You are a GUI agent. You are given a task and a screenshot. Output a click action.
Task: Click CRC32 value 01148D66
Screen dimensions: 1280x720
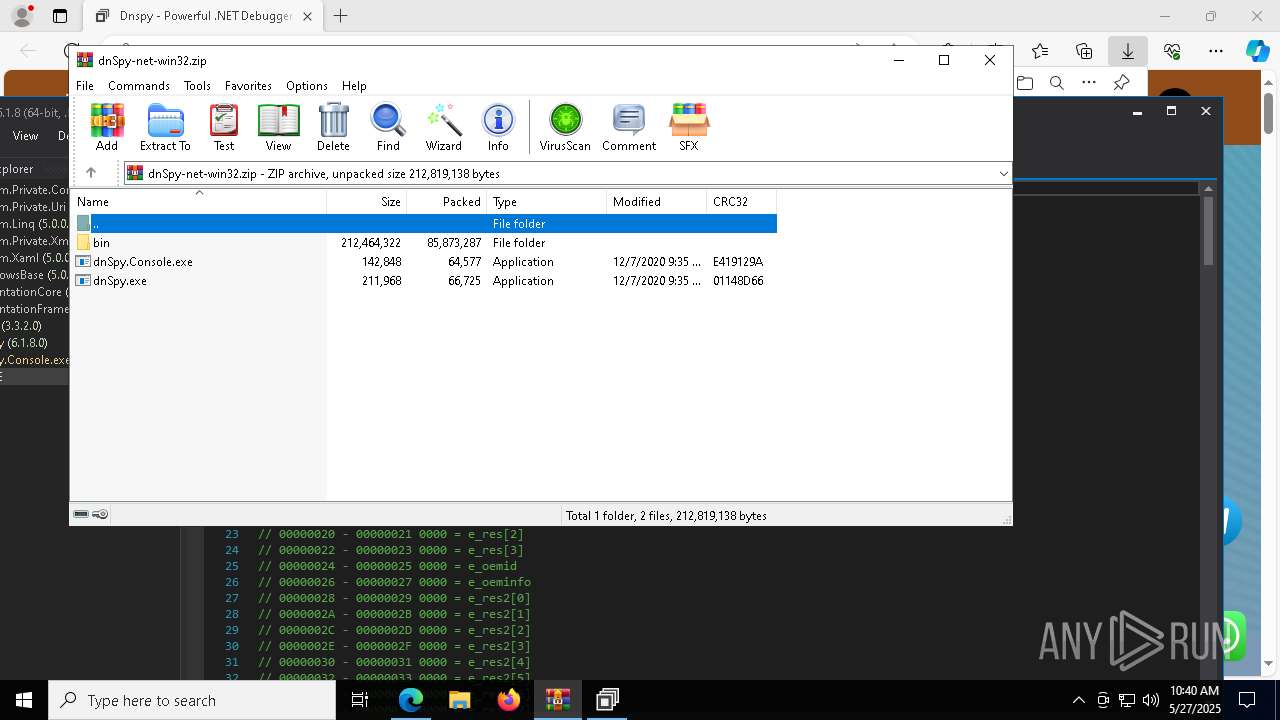(738, 281)
